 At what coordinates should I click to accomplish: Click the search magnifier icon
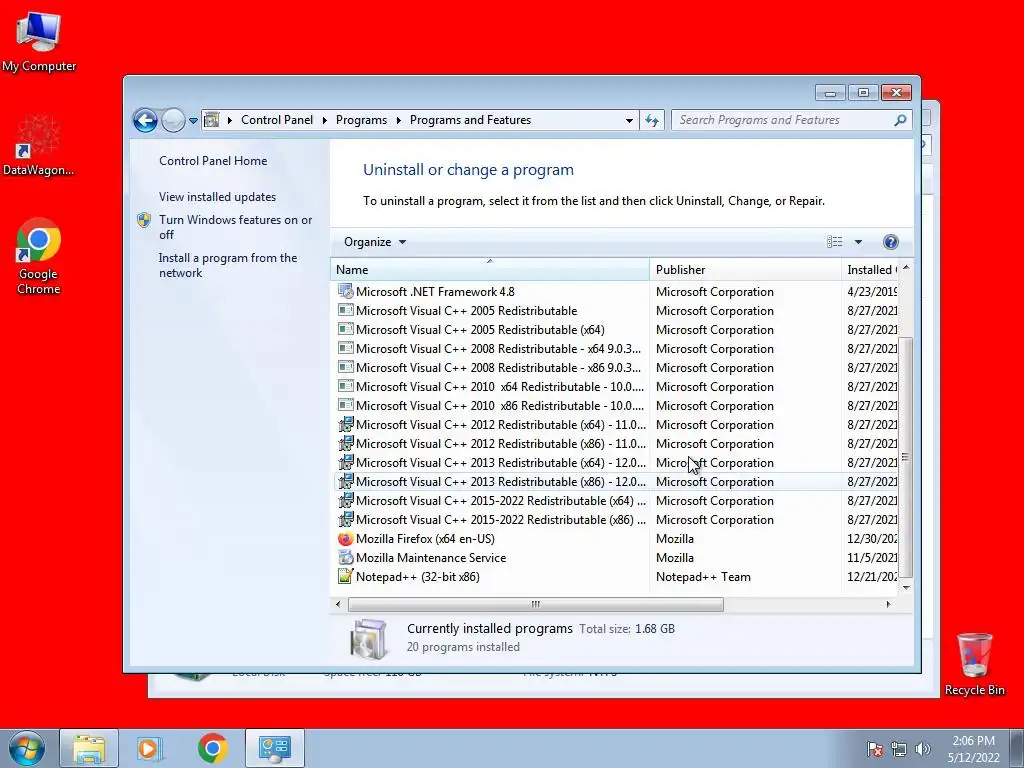click(900, 120)
